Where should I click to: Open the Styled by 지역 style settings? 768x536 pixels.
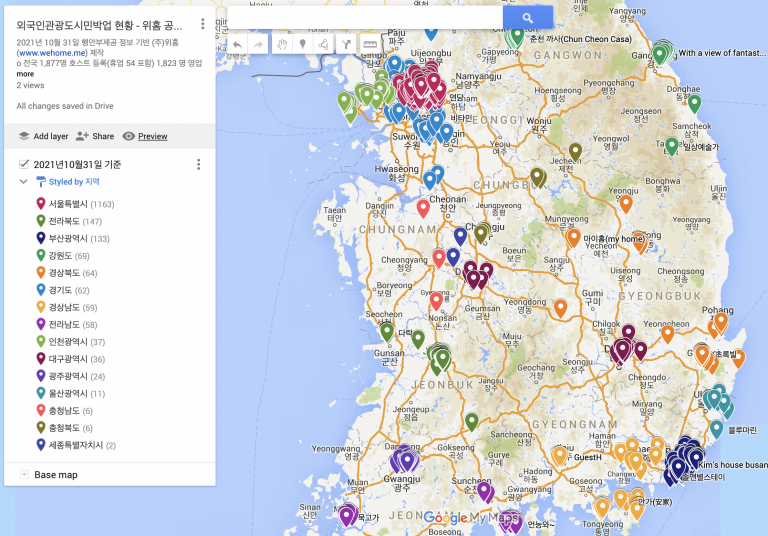tap(73, 182)
